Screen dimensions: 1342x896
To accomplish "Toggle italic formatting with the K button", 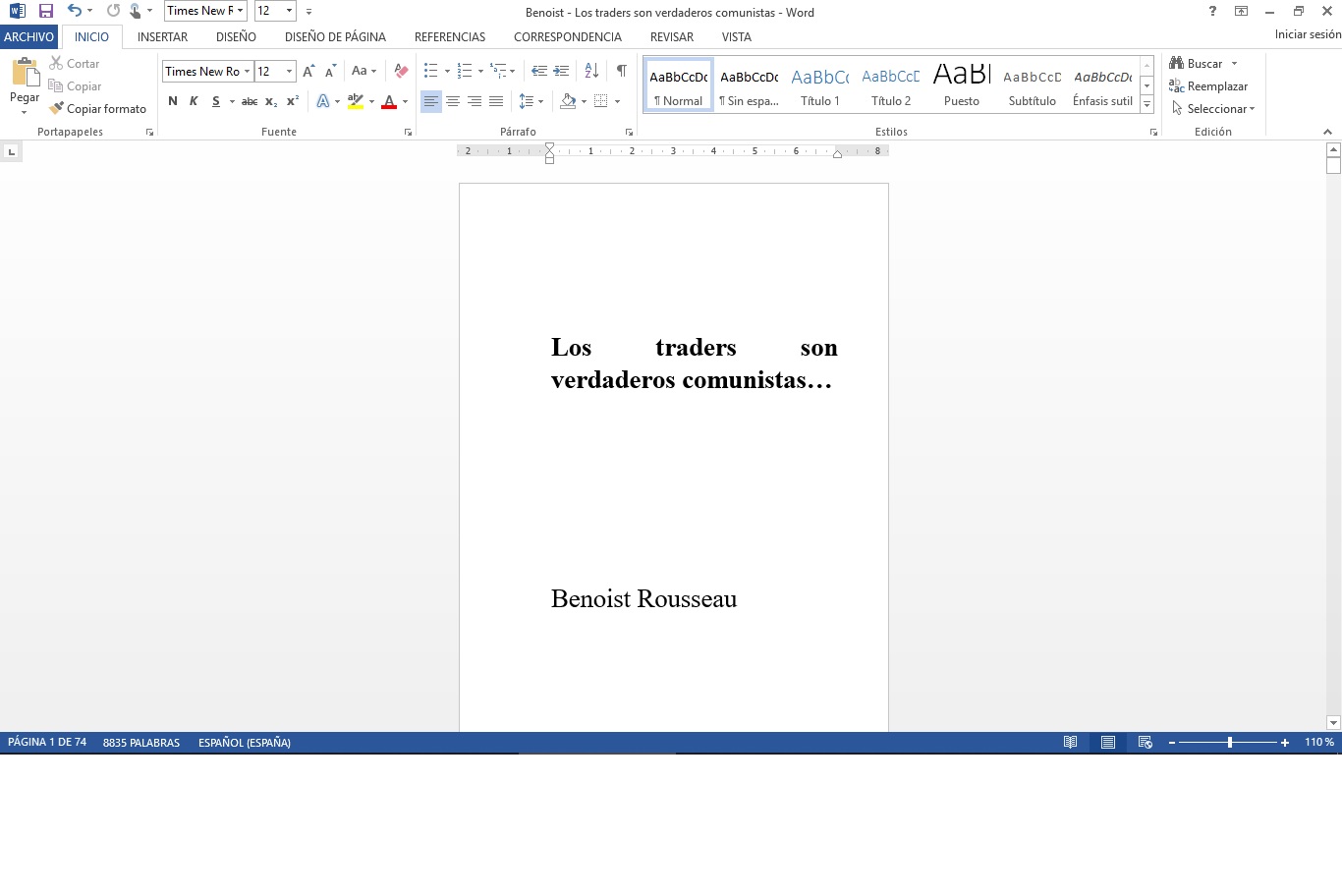I will click(194, 101).
